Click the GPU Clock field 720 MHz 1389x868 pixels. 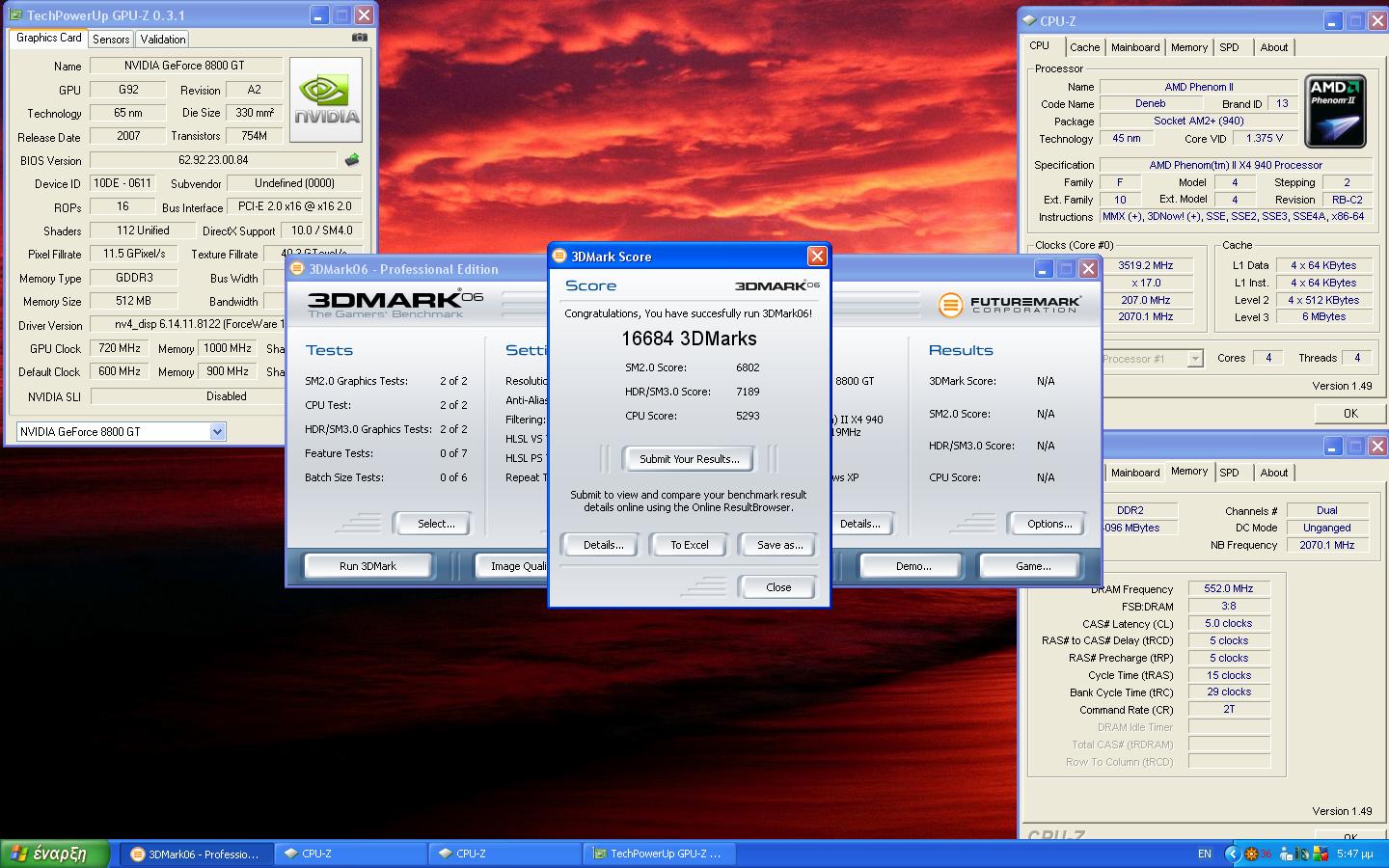pyautogui.click(x=122, y=348)
